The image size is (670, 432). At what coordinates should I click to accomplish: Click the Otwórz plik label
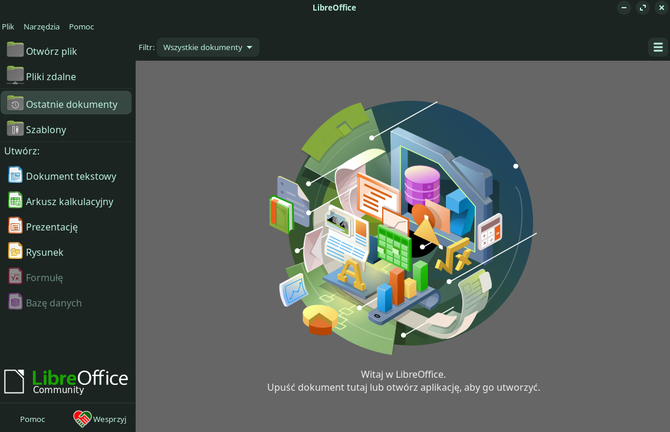pyautogui.click(x=51, y=51)
